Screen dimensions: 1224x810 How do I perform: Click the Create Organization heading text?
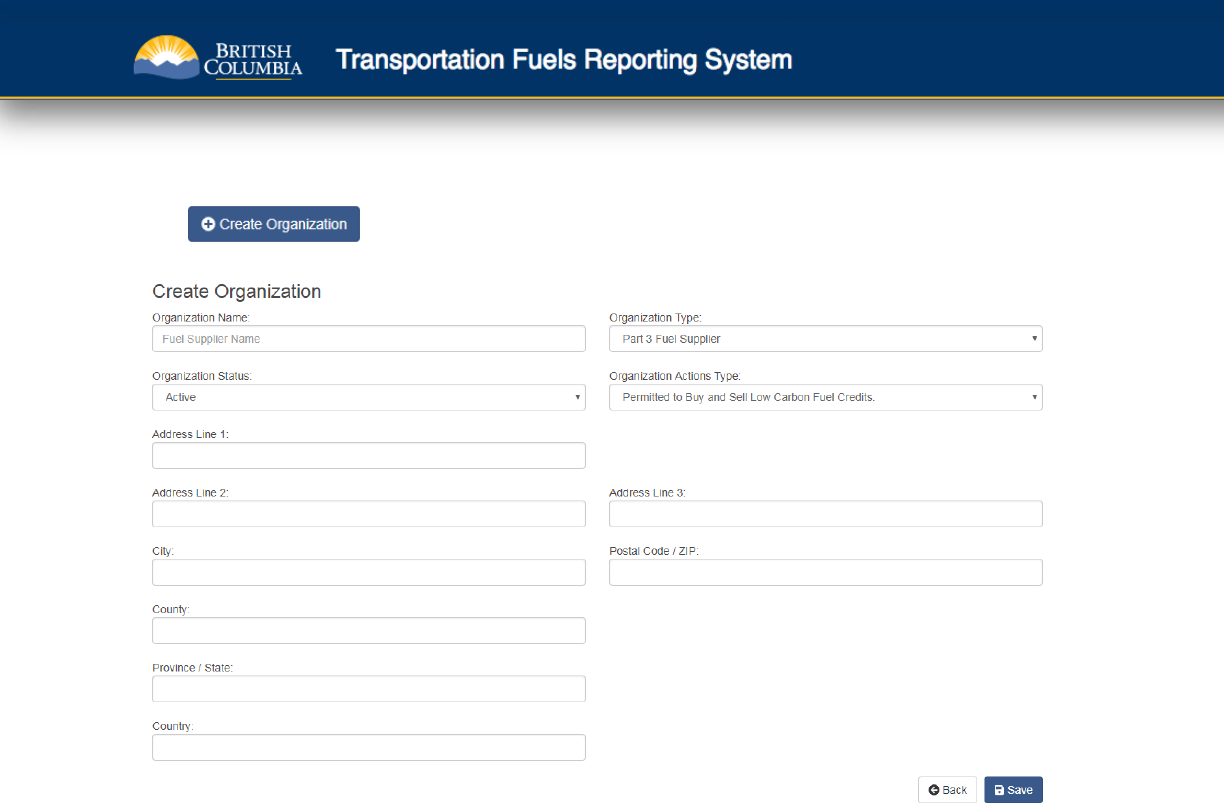click(237, 292)
